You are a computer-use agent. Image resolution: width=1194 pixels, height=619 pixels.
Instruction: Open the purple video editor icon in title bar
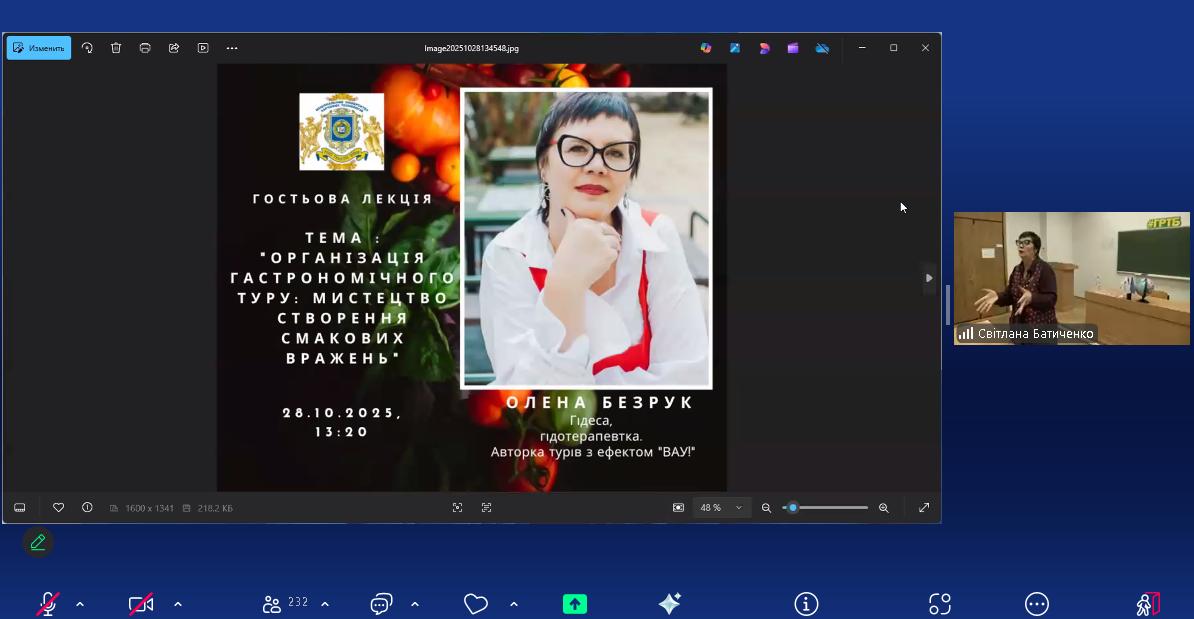point(793,48)
